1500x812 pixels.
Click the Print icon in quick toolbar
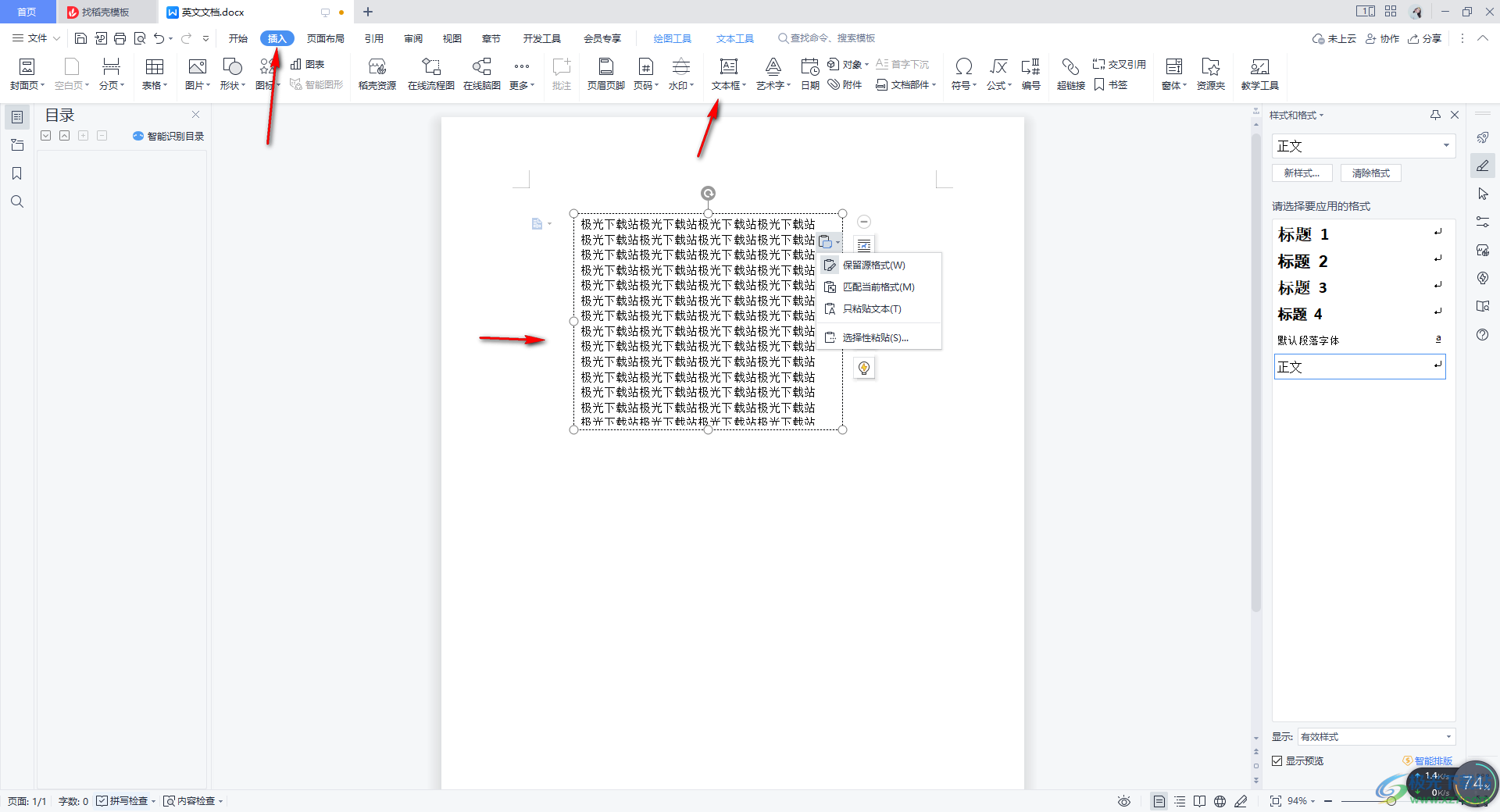click(x=120, y=38)
